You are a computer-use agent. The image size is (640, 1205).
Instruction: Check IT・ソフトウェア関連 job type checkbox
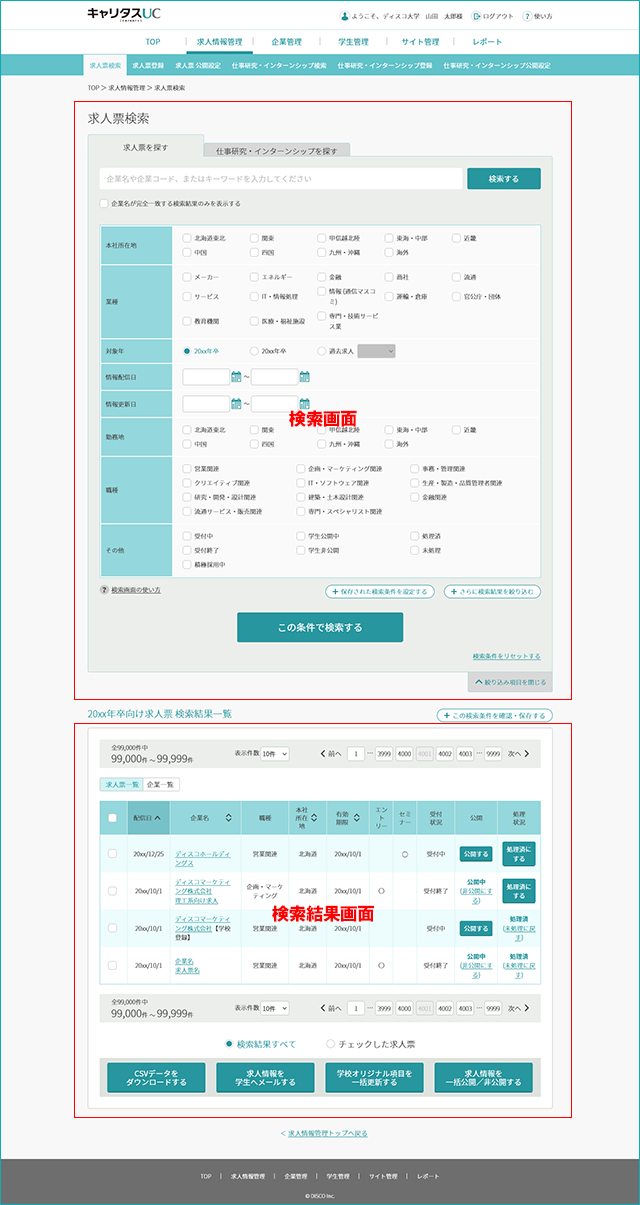(x=300, y=482)
